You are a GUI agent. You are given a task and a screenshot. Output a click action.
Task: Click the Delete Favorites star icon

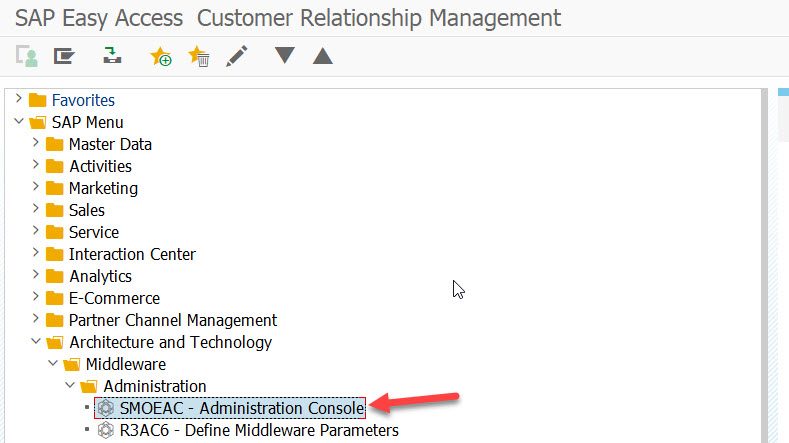(x=198, y=57)
